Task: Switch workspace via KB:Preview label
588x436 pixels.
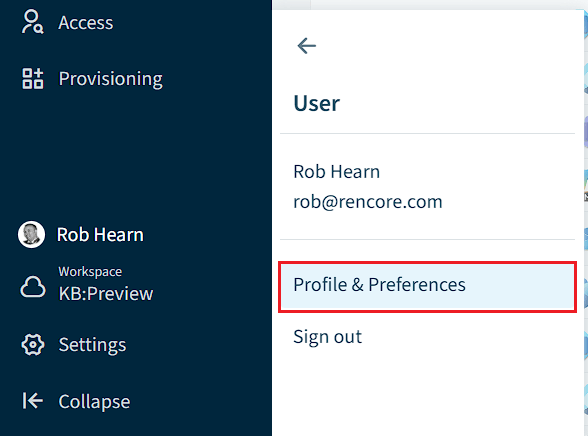Action: click(106, 294)
